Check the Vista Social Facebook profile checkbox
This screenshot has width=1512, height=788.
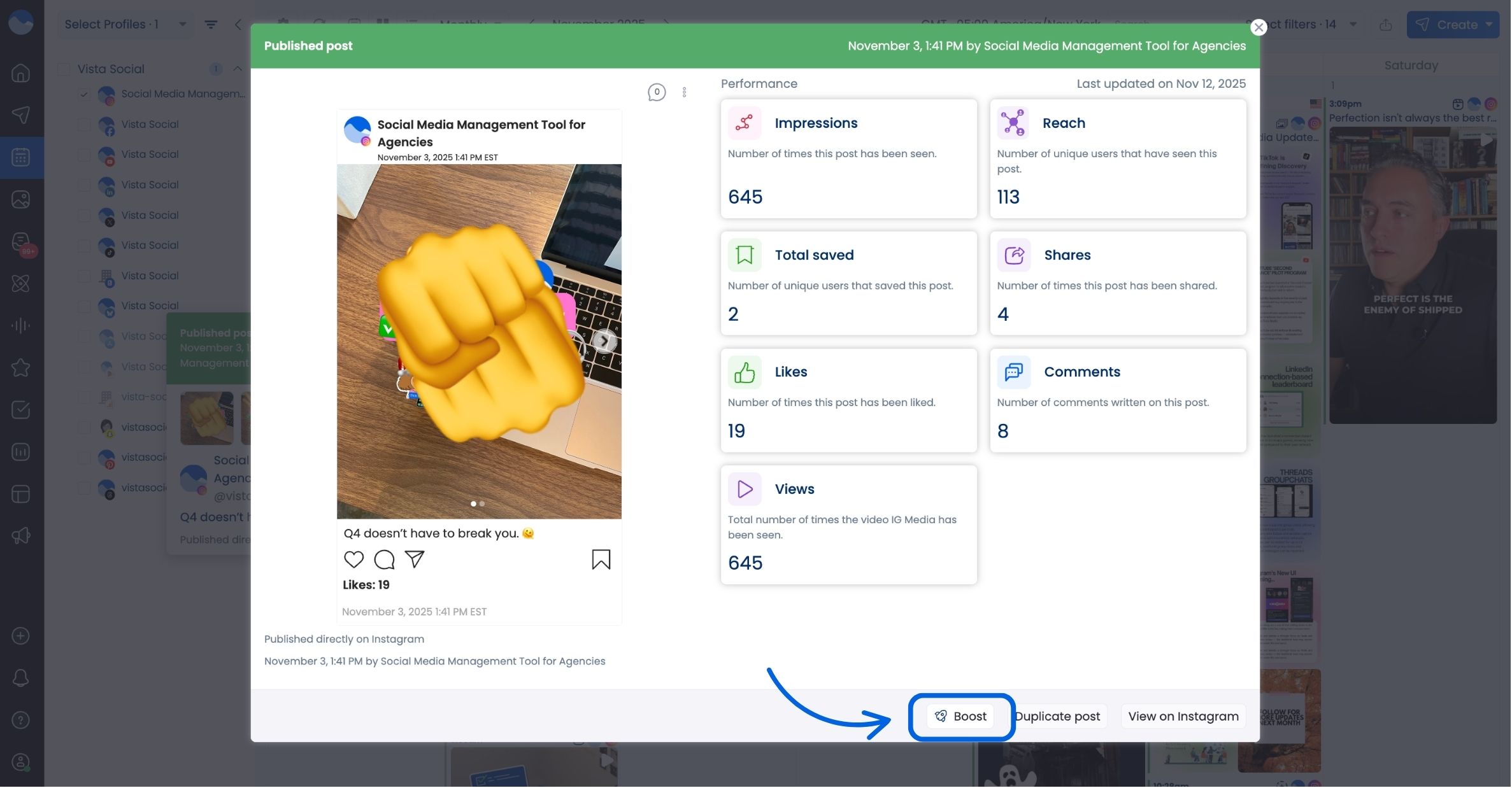84,124
